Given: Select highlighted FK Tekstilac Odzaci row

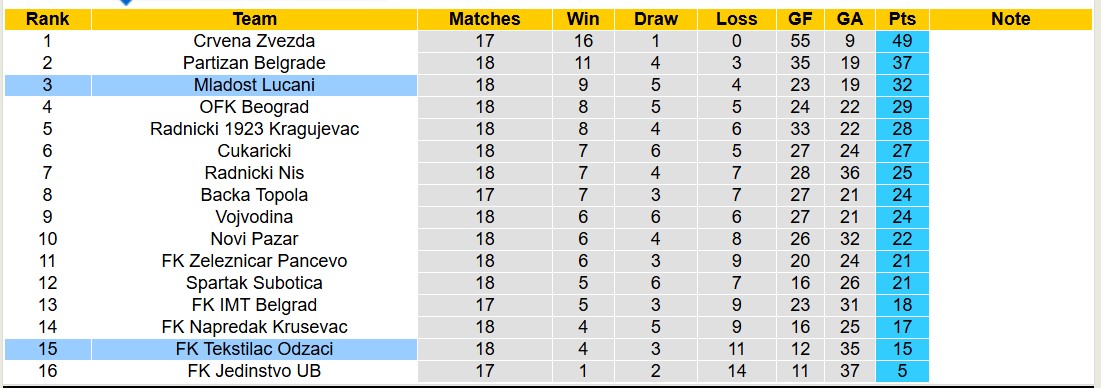Looking at the screenshot, I should tap(467, 349).
